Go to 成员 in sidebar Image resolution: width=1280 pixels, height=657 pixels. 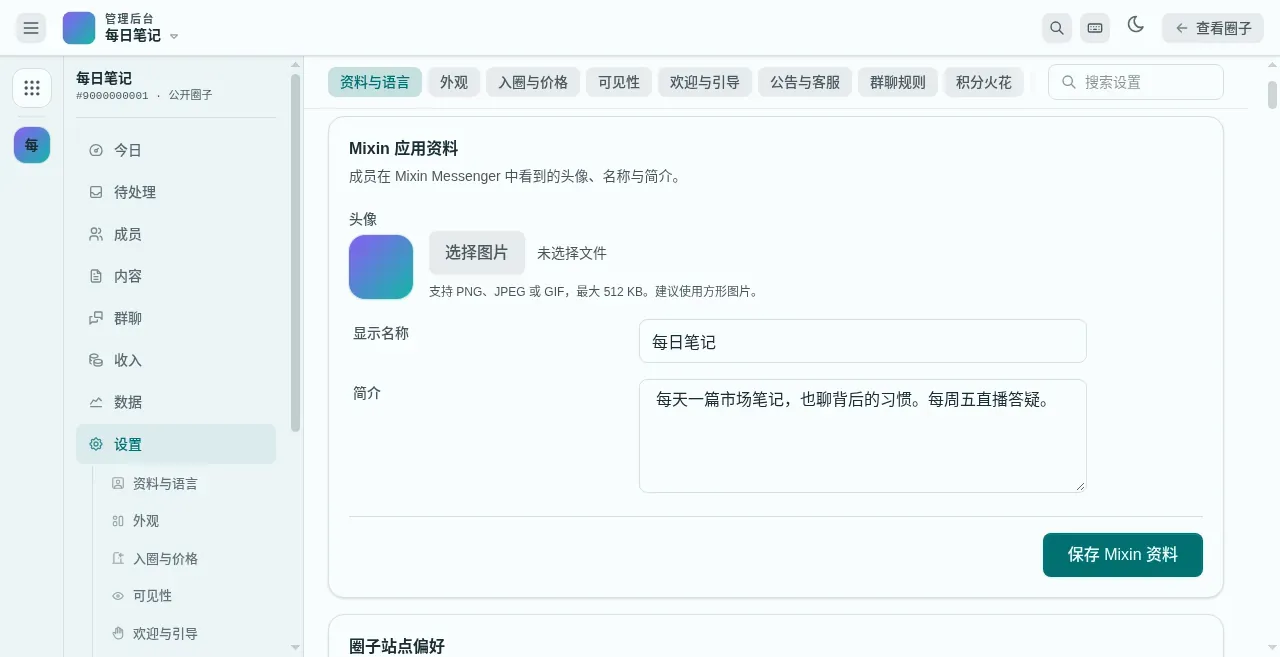pyautogui.click(x=176, y=234)
